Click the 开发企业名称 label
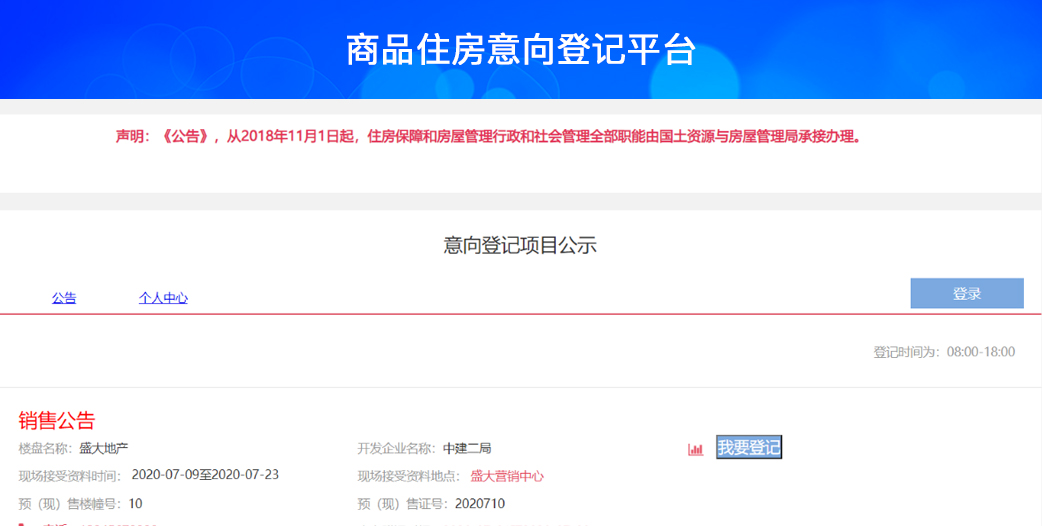This screenshot has width=1042, height=526. (396, 448)
